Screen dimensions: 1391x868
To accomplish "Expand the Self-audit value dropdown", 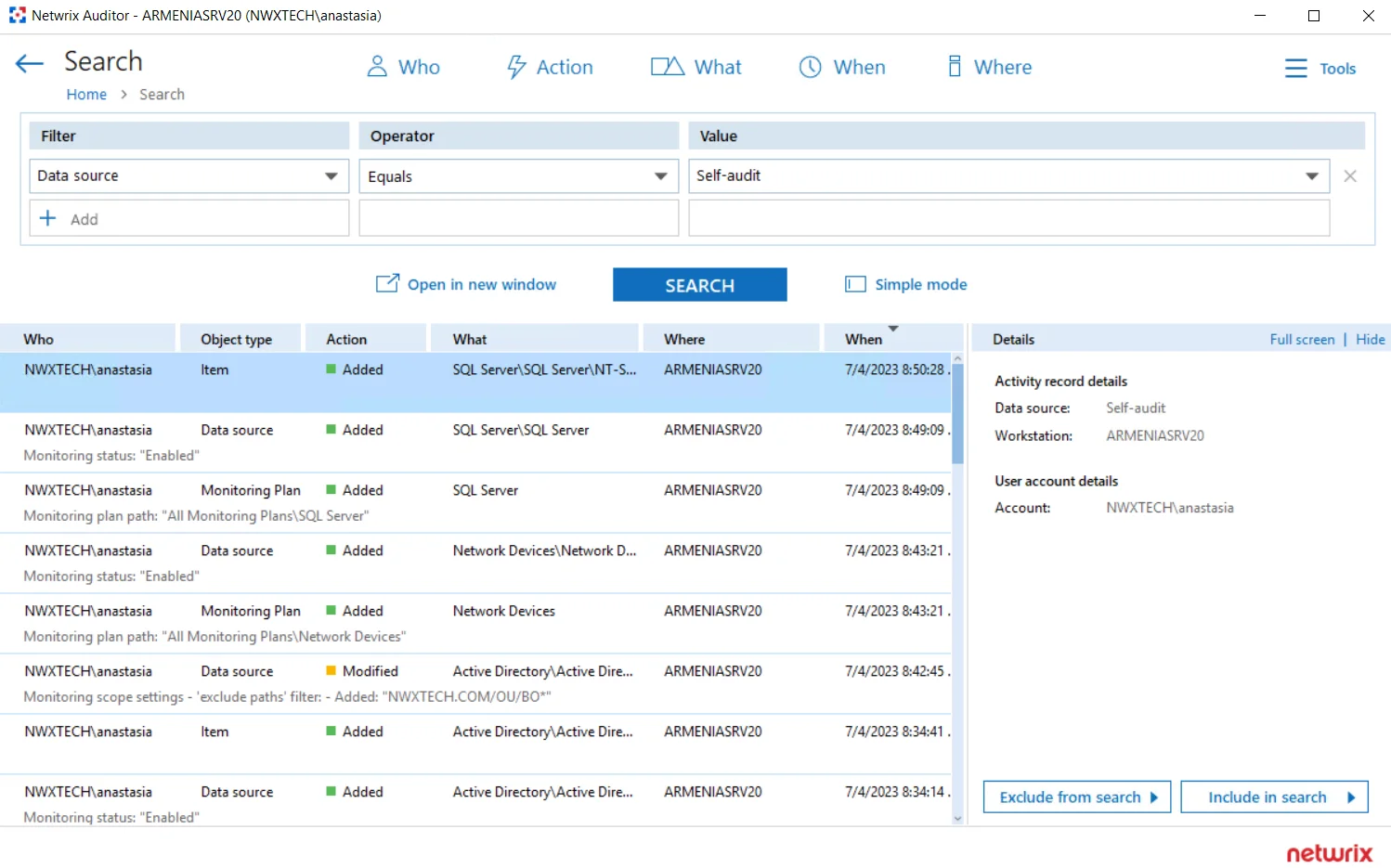I will pyautogui.click(x=1312, y=175).
